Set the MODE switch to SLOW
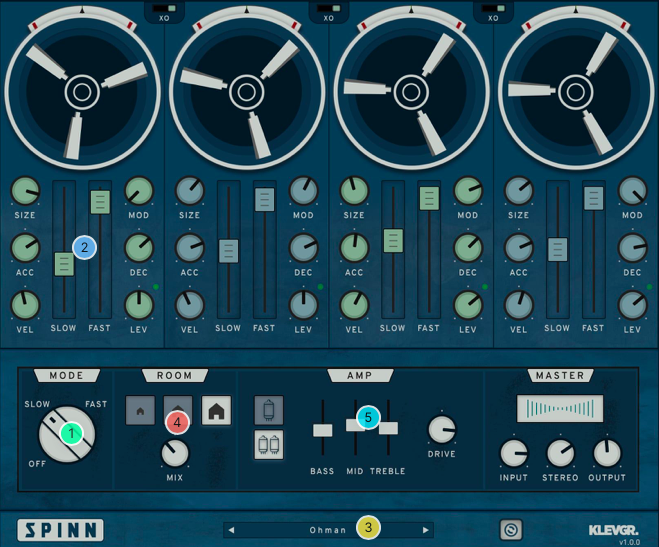 (x=37, y=404)
